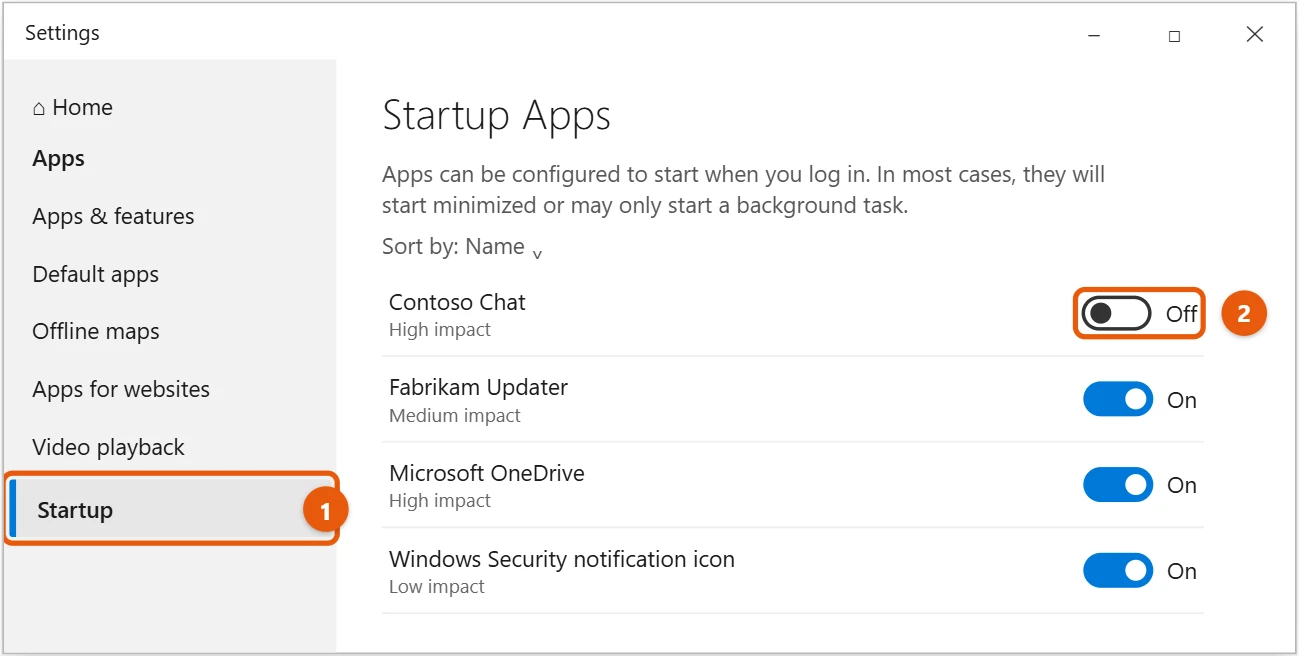
Task: Click Low impact label under Windows Security
Action: tap(437, 587)
